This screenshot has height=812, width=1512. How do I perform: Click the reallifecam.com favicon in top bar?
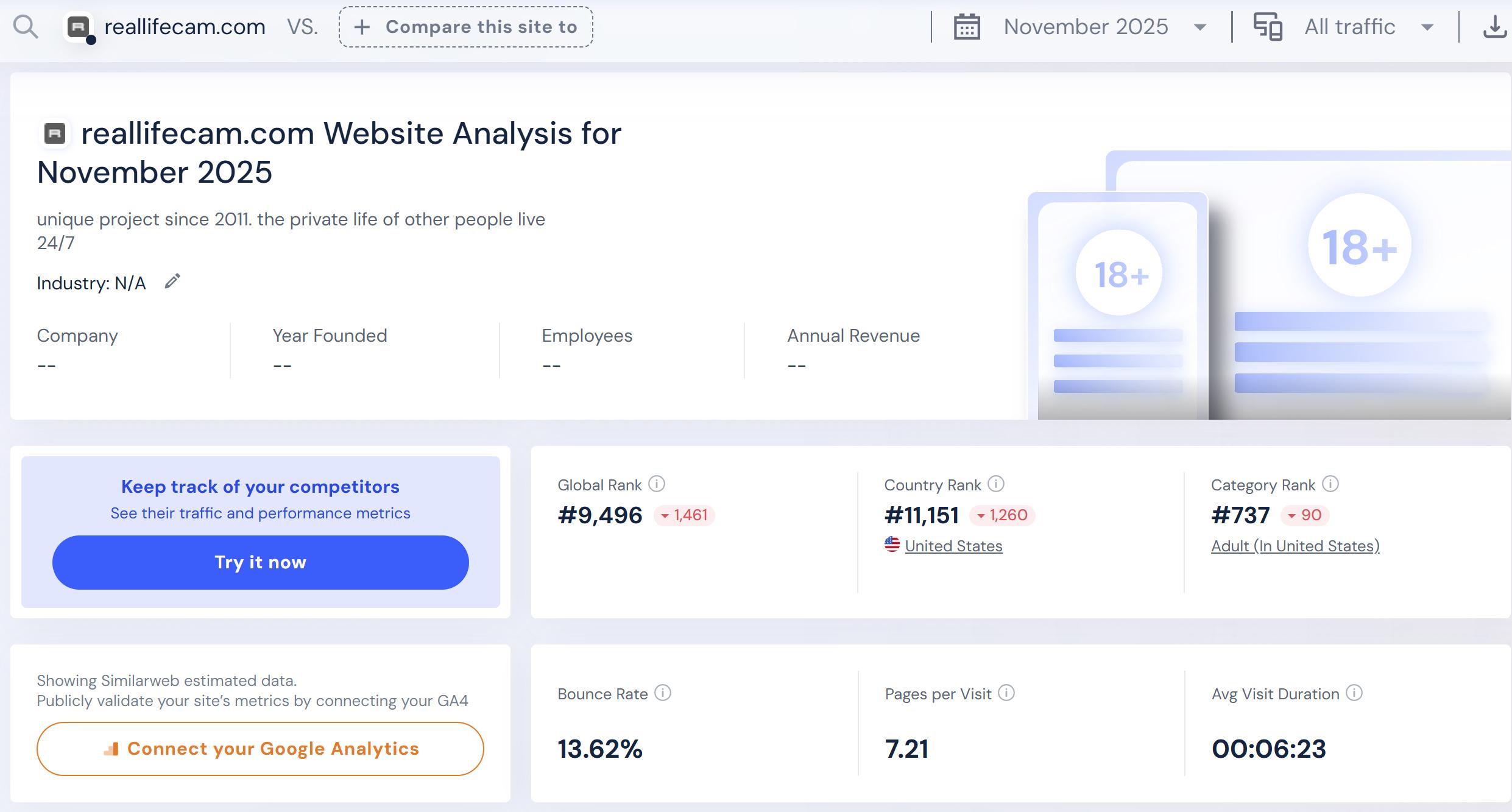(79, 27)
